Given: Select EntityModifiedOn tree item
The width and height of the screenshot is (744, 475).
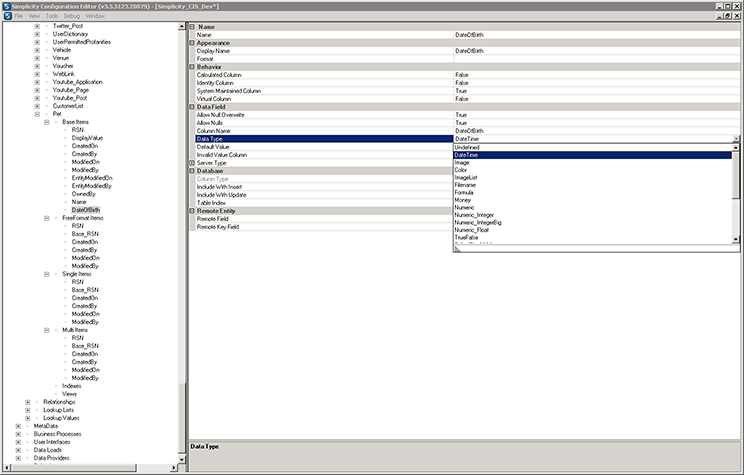Looking at the screenshot, I should click(x=92, y=178).
